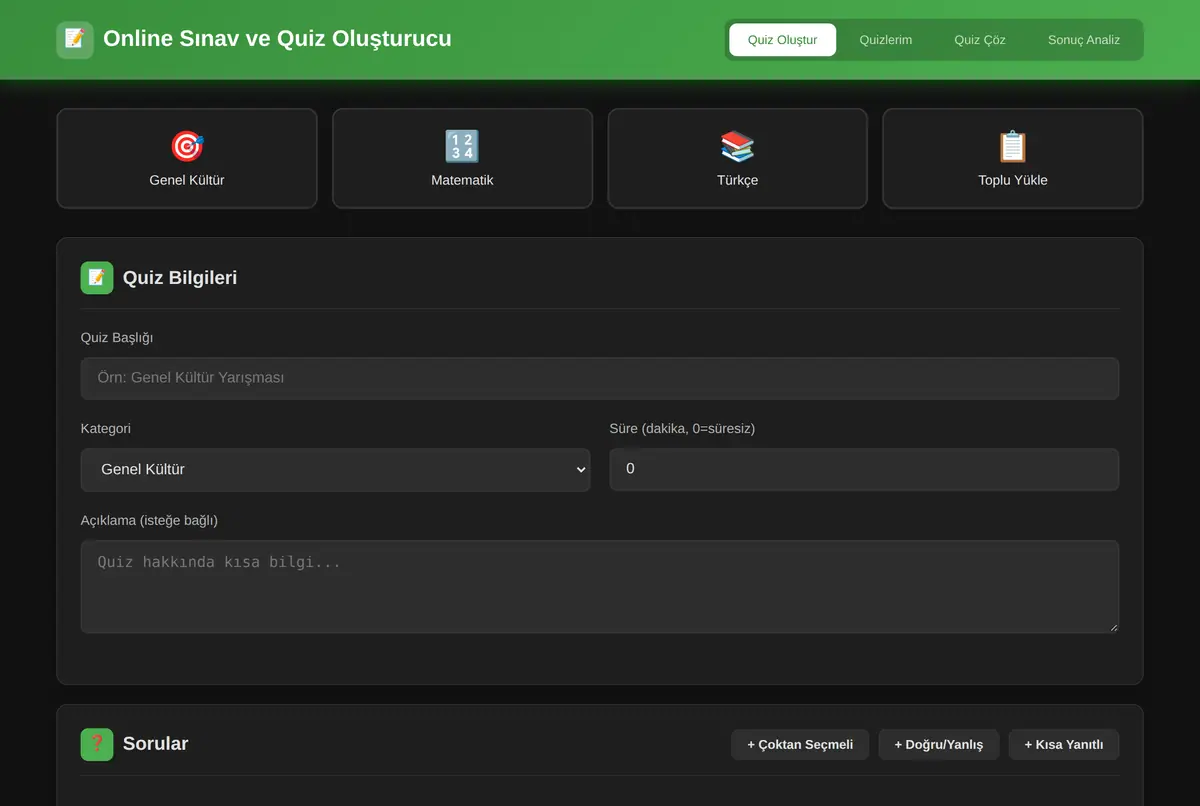Select the Genel Kültür template card
Viewport: 1200px width, 806px height.
[187, 158]
